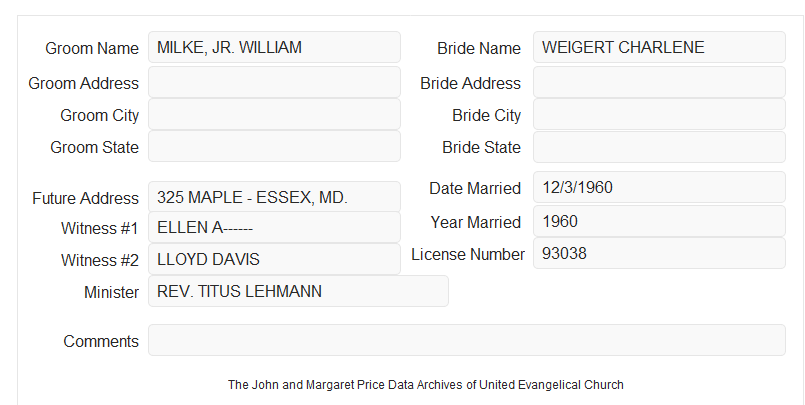Click the Bride State field

pos(659,147)
